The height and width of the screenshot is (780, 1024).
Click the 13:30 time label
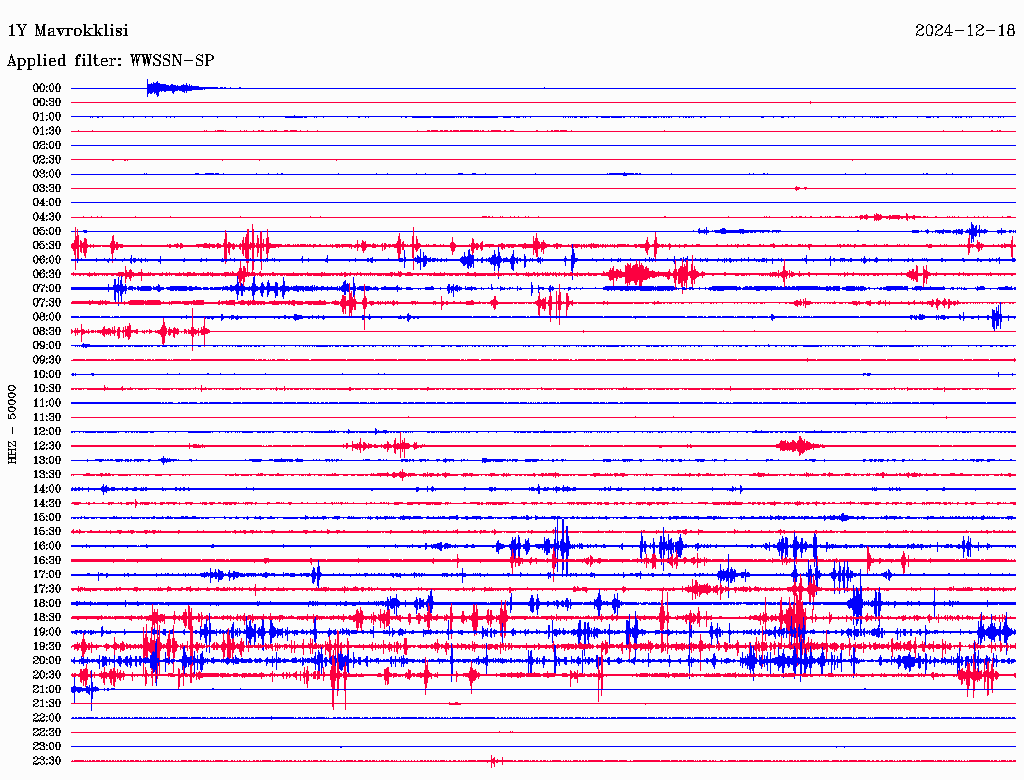(47, 474)
